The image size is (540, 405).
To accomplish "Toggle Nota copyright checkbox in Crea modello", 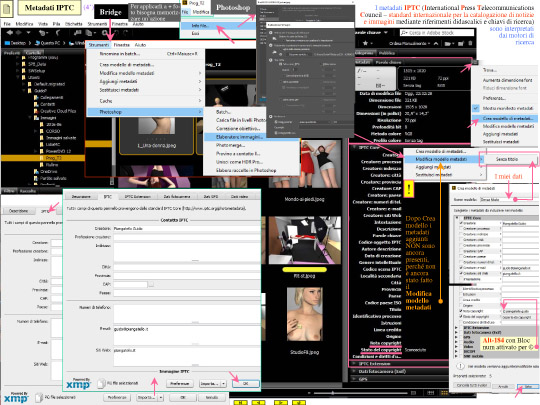I will [461, 311].
